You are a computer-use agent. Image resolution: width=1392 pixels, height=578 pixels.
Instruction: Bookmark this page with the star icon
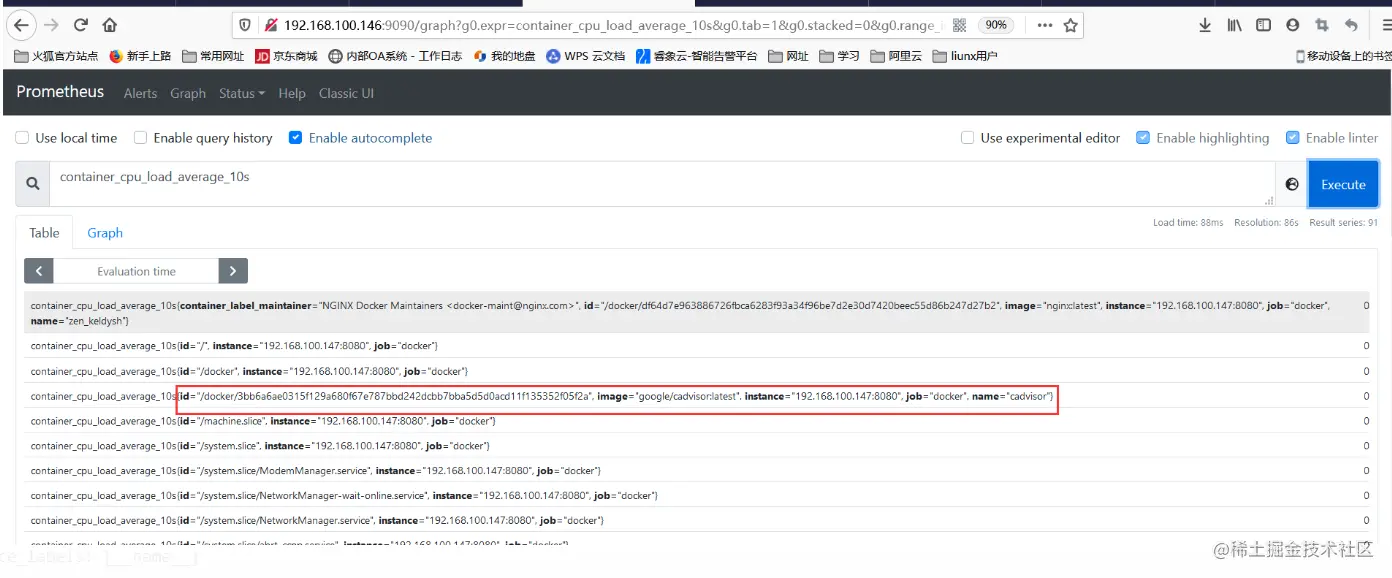click(1071, 25)
